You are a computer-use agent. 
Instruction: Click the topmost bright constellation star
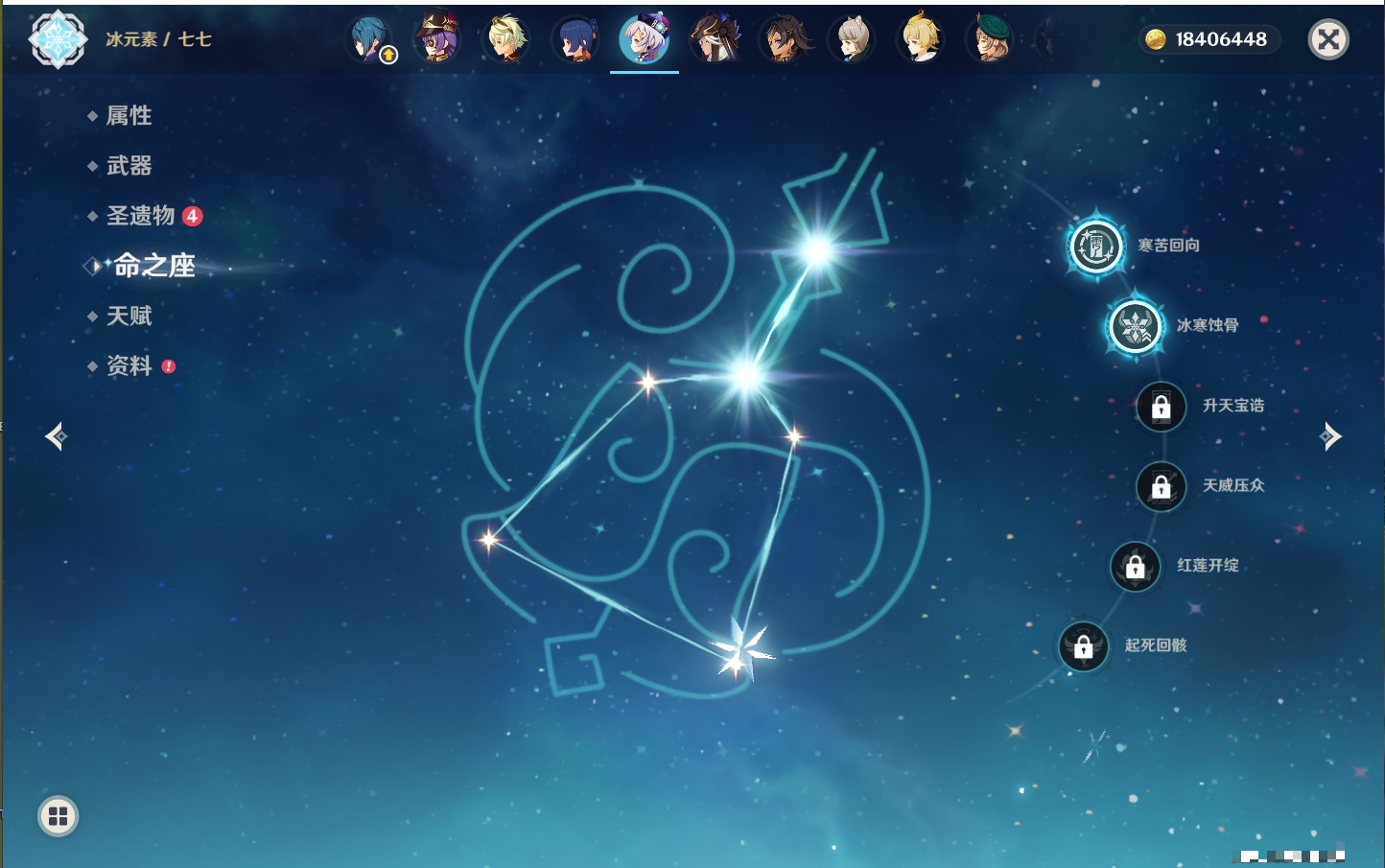pos(817,250)
